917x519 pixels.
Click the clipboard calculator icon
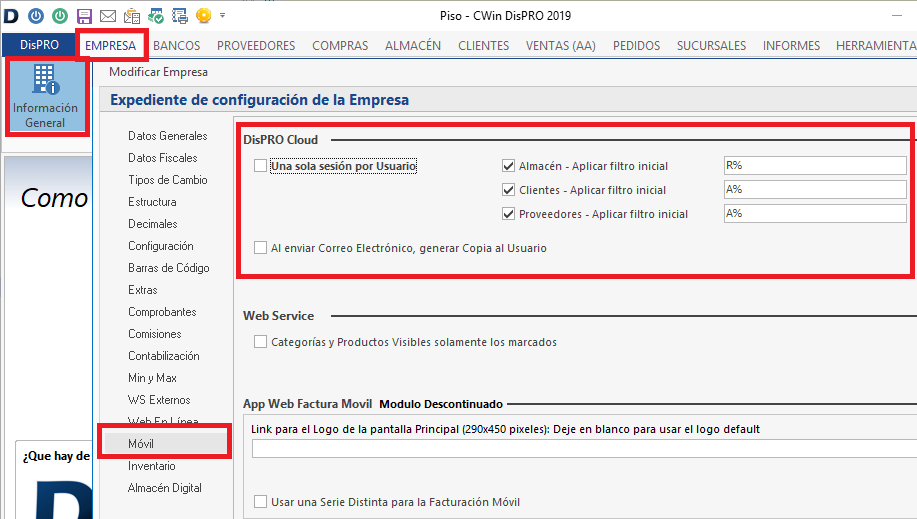coord(131,16)
